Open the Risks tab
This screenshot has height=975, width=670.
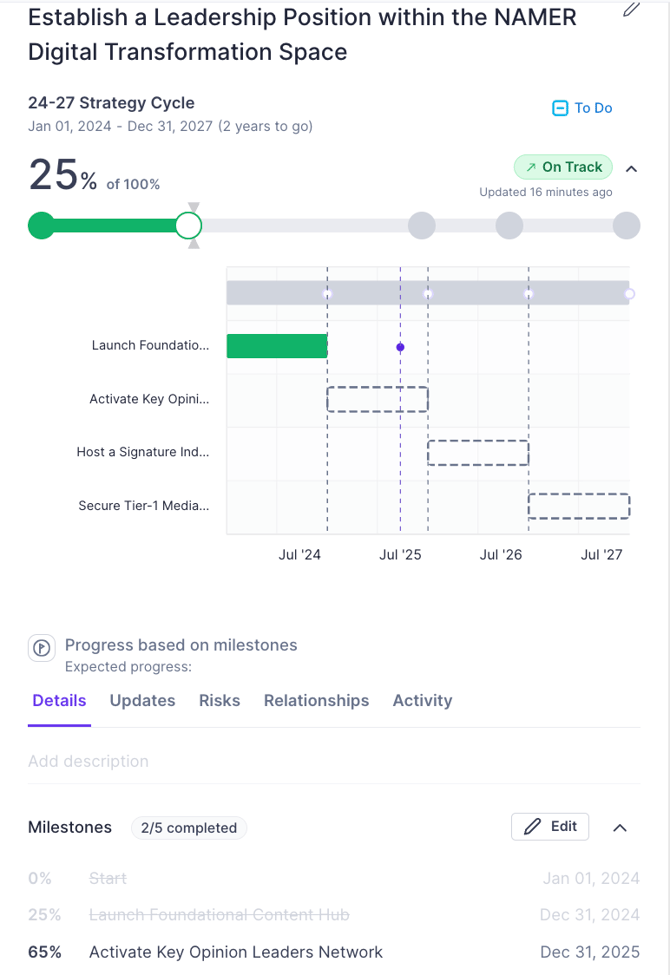click(219, 701)
